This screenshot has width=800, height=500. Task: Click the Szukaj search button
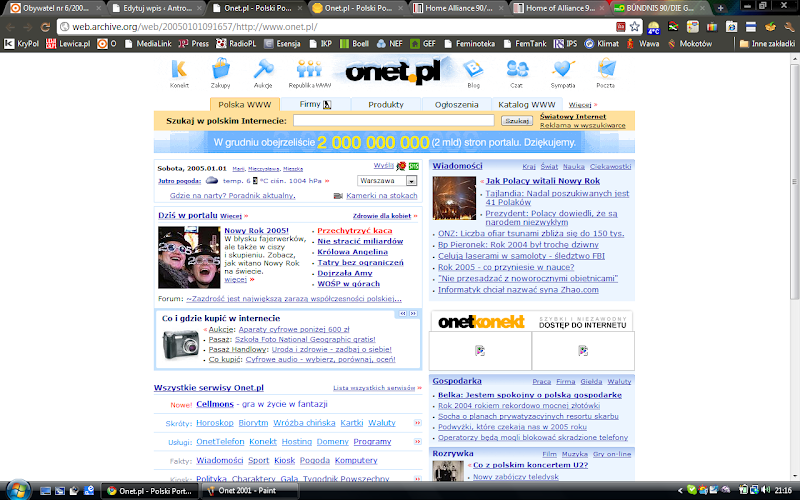click(x=517, y=121)
